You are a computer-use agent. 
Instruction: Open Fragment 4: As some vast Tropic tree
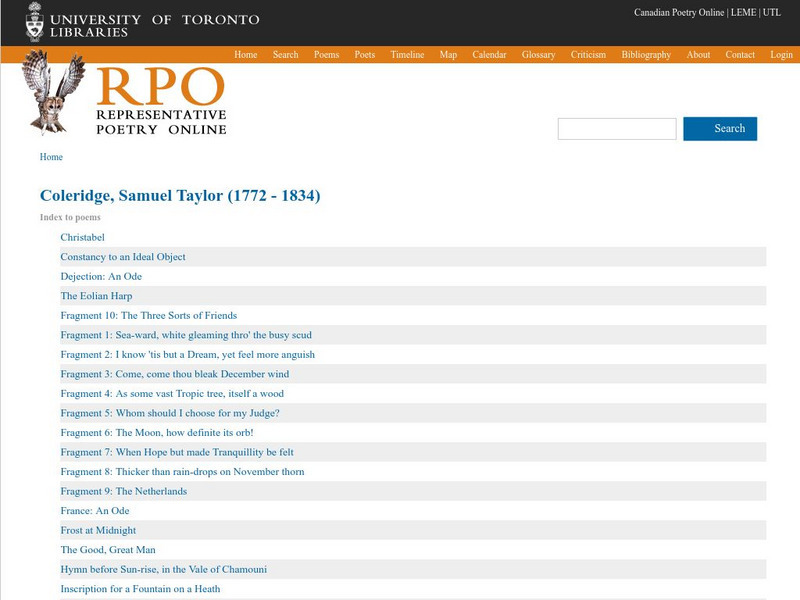coord(172,393)
